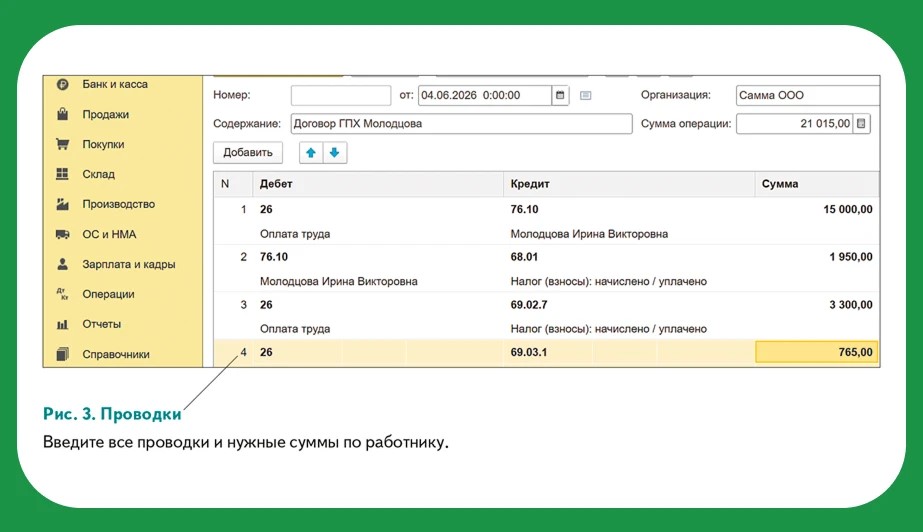Open the Операции menu item
Image resolution: width=923 pixels, height=532 pixels.
[x=108, y=294]
